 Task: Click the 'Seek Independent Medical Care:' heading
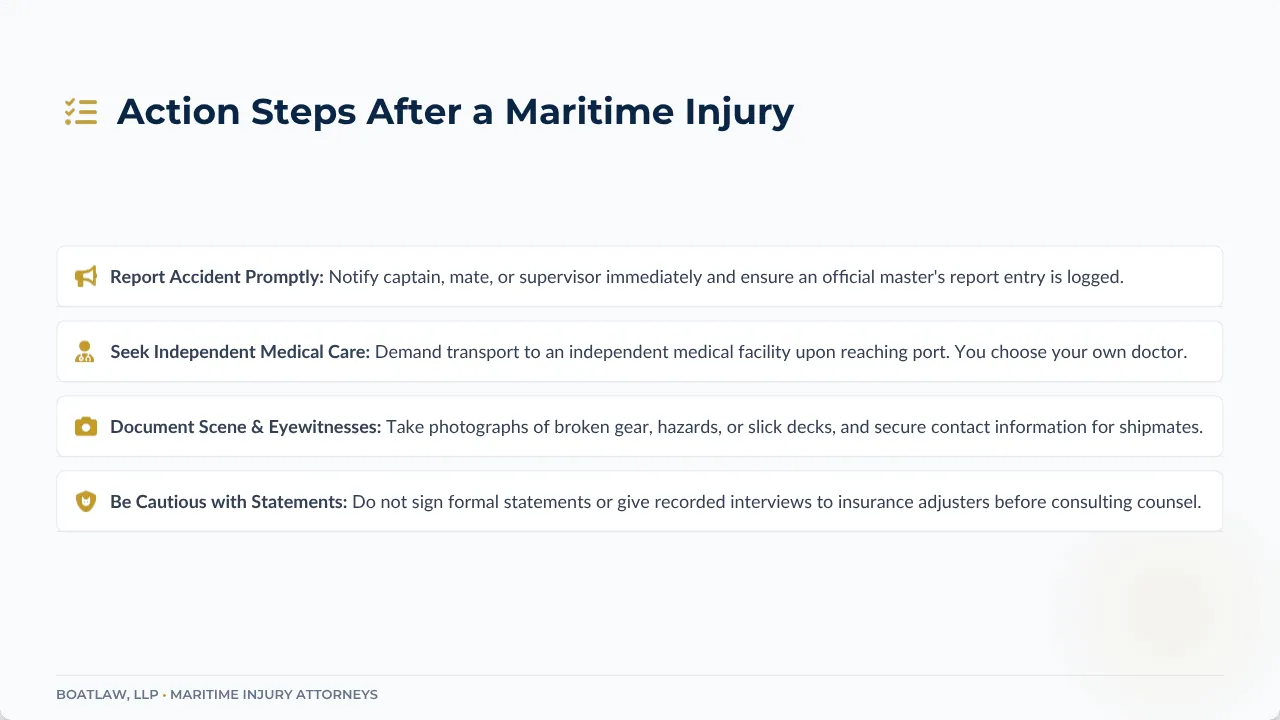240,352
